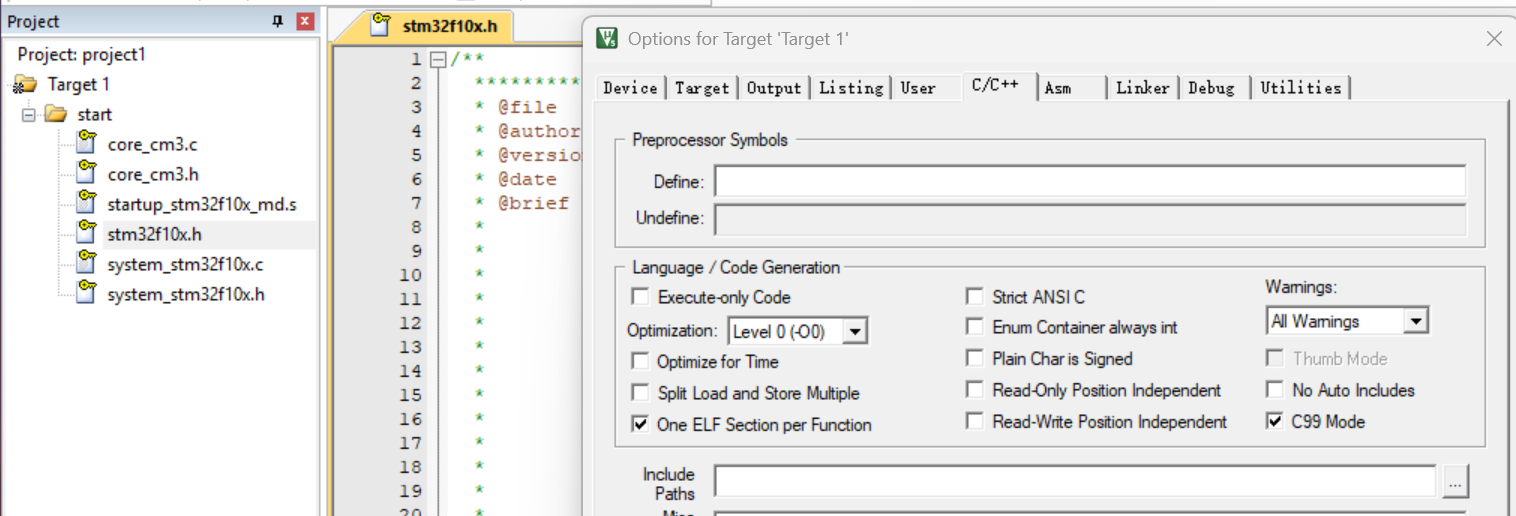This screenshot has height=516, width=1516.
Task: Click the file icon beside stm32f10x.h in the tree
Action: [87, 233]
